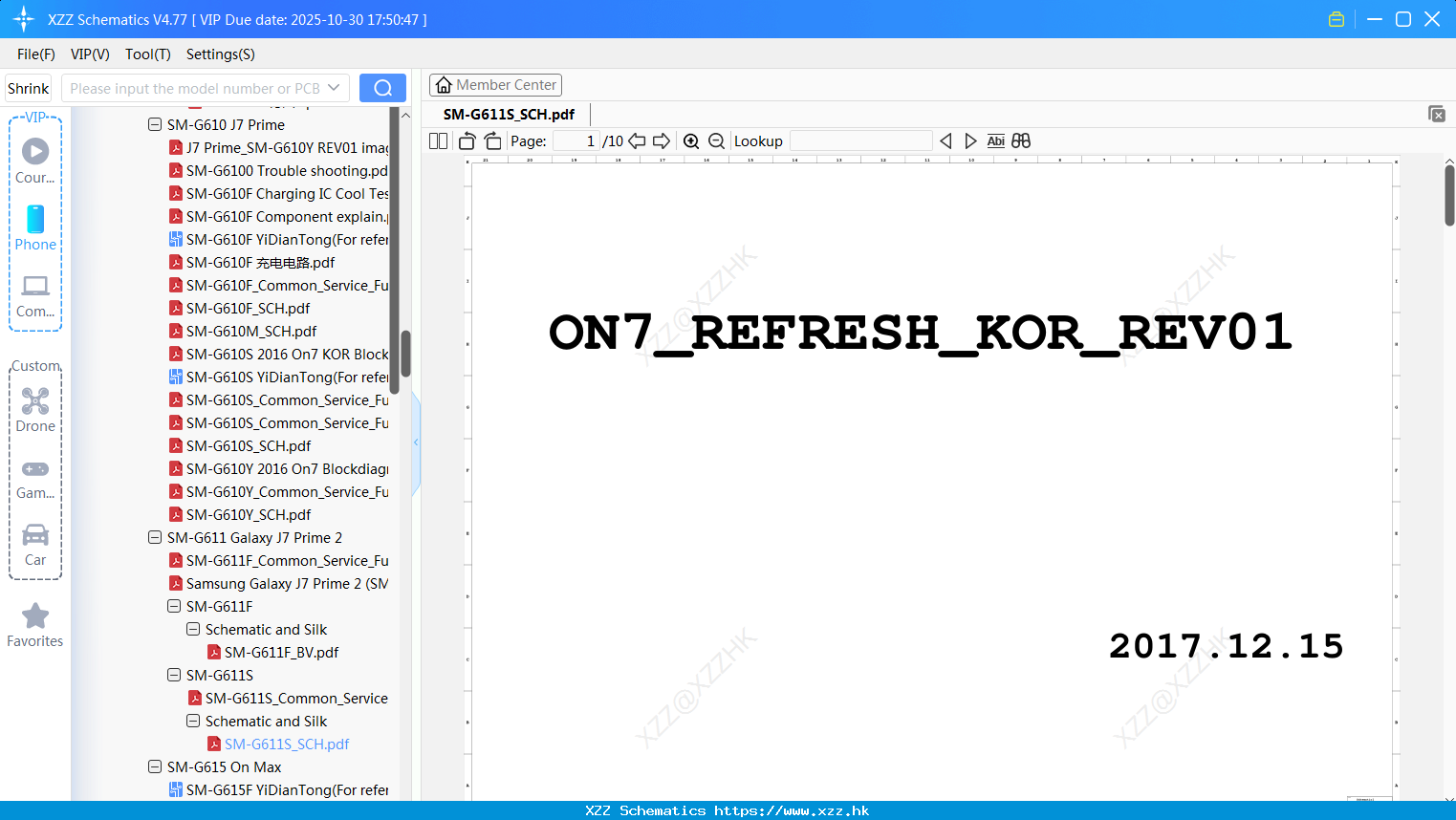Open the Tool(T) menu

click(148, 54)
